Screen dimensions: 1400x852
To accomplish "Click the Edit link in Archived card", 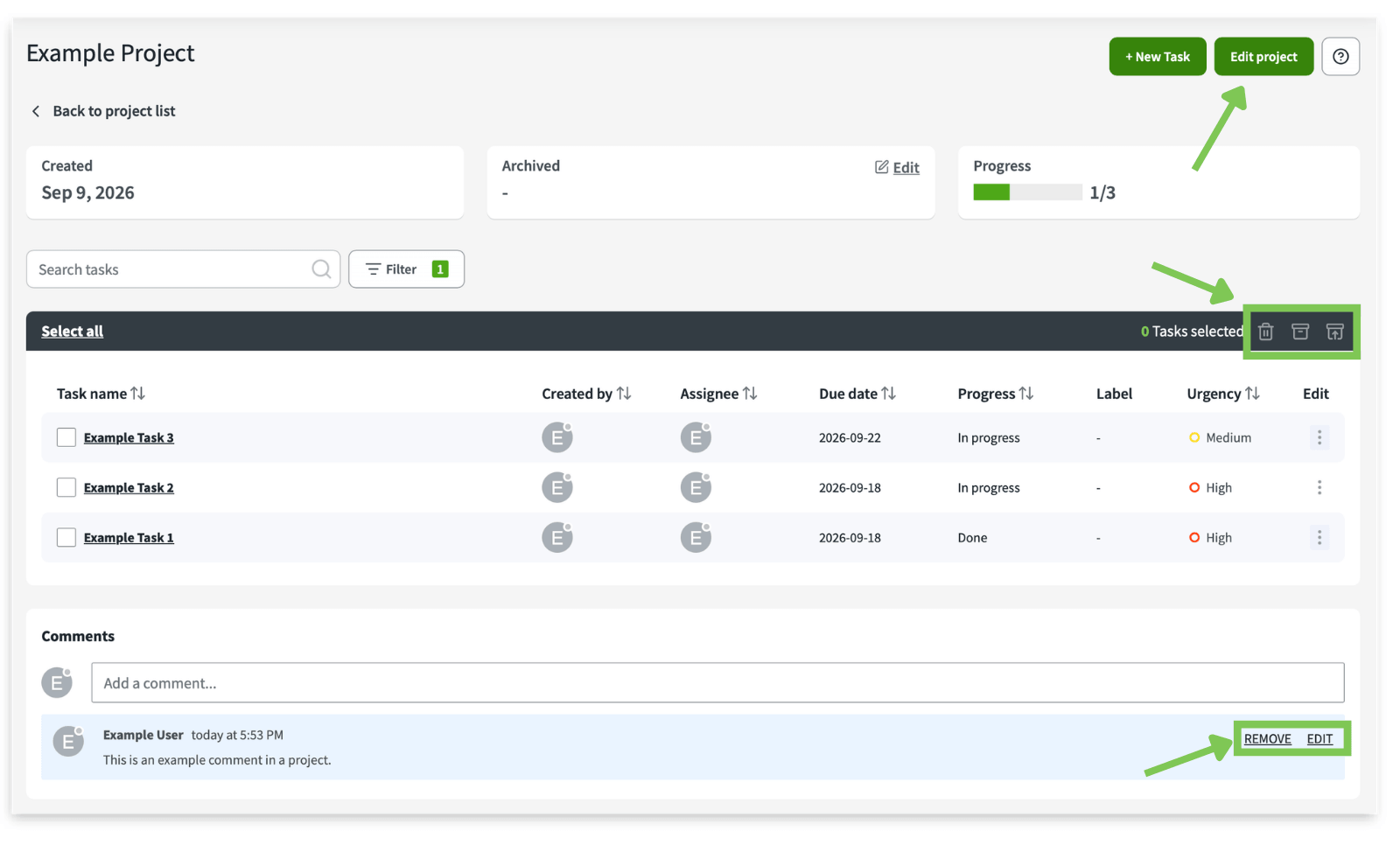I will (906, 168).
